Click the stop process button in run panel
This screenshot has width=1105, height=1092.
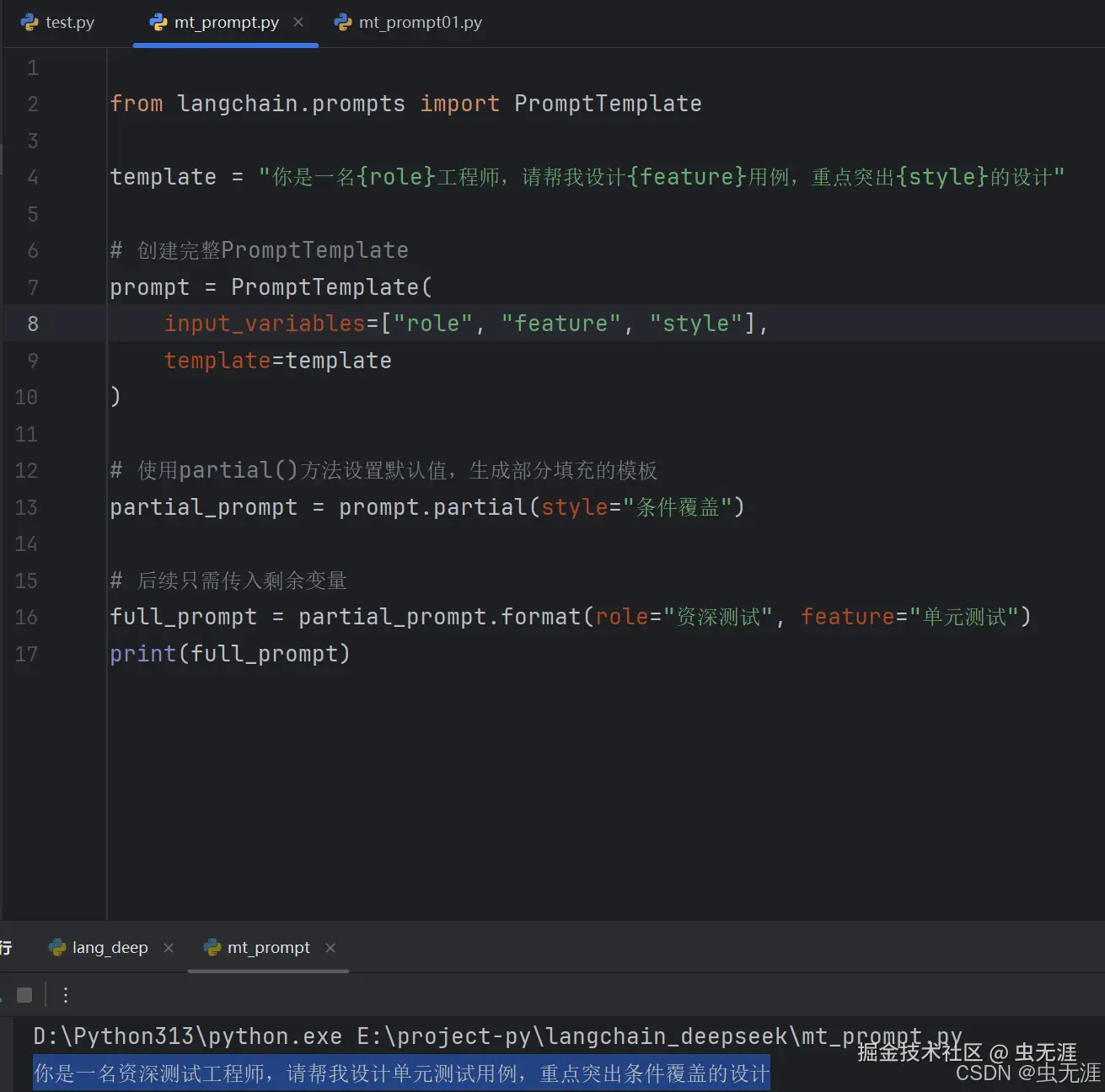(x=24, y=995)
